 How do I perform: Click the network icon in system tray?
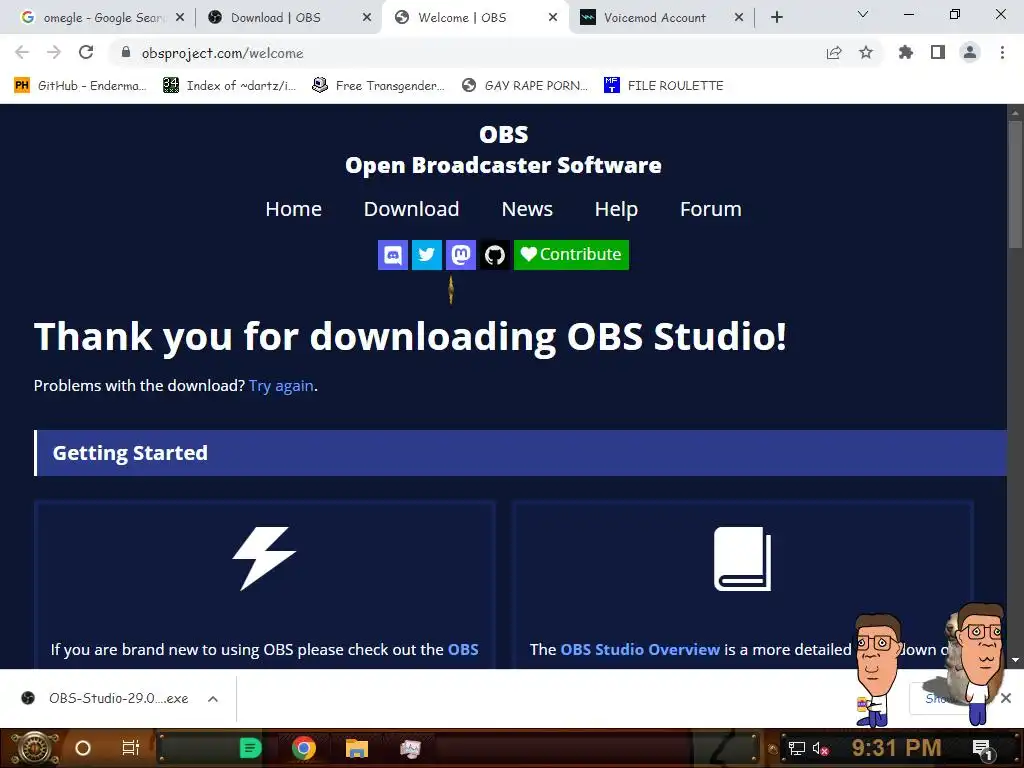coord(797,748)
